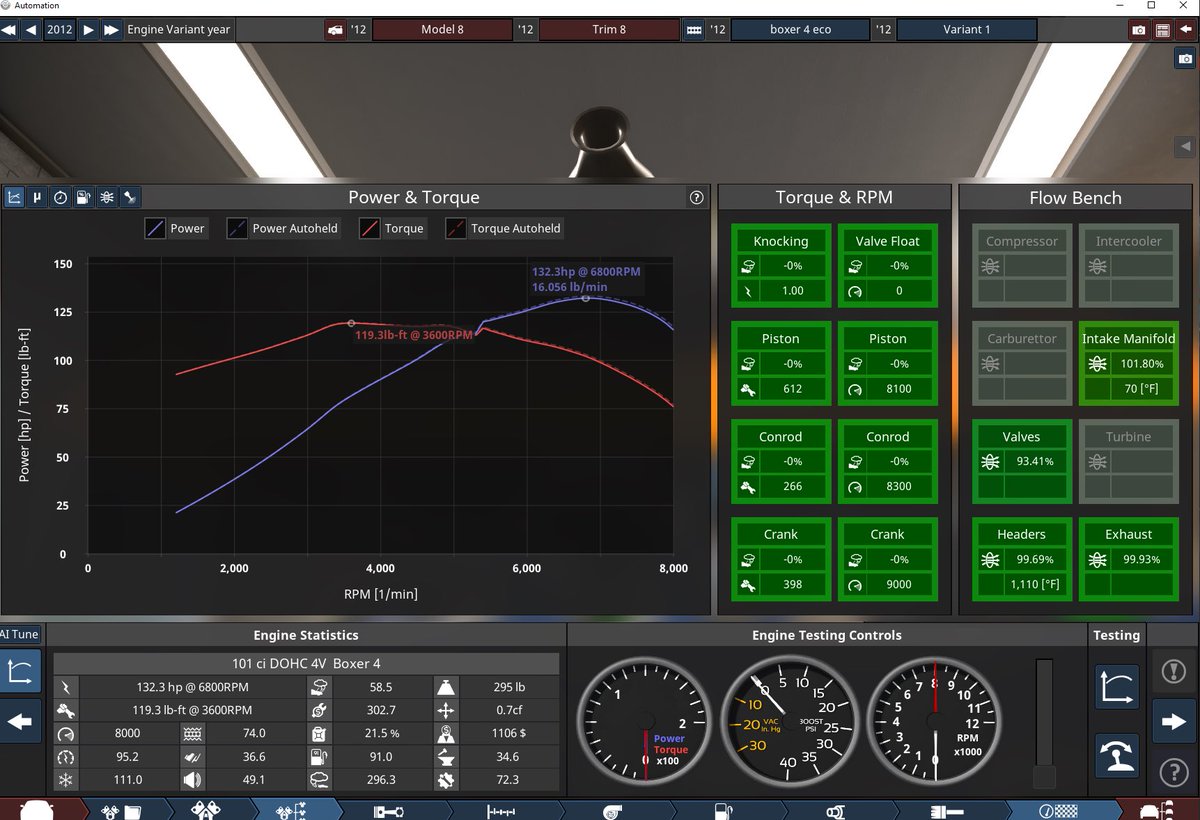Open the exhaust graph view icon

129,198
